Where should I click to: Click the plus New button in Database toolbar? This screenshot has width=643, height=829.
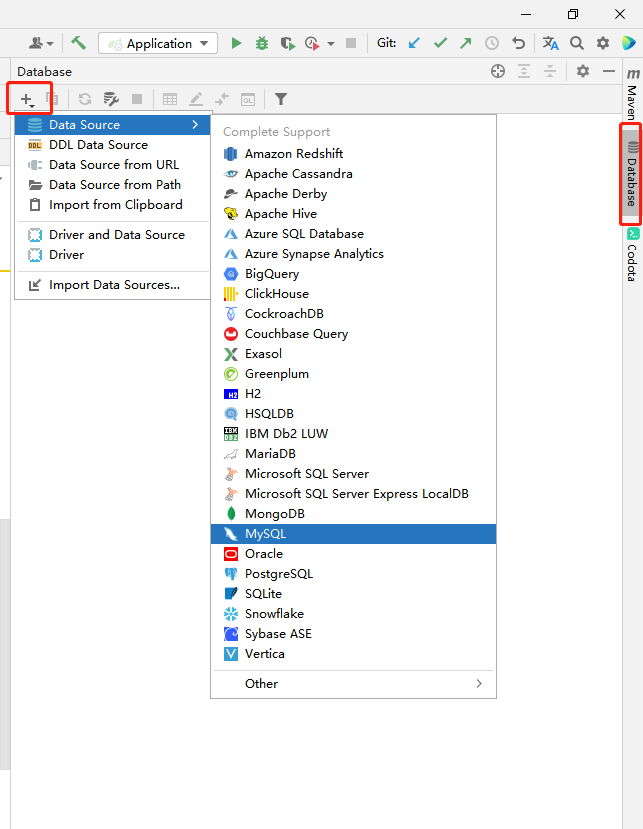pos(27,99)
